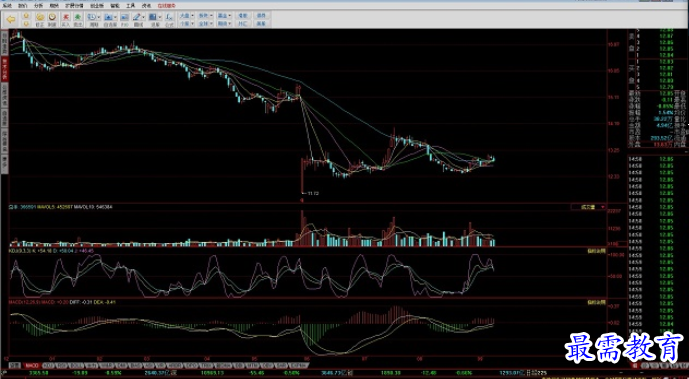Click the 自选股 watchlist icon

pos(108,17)
